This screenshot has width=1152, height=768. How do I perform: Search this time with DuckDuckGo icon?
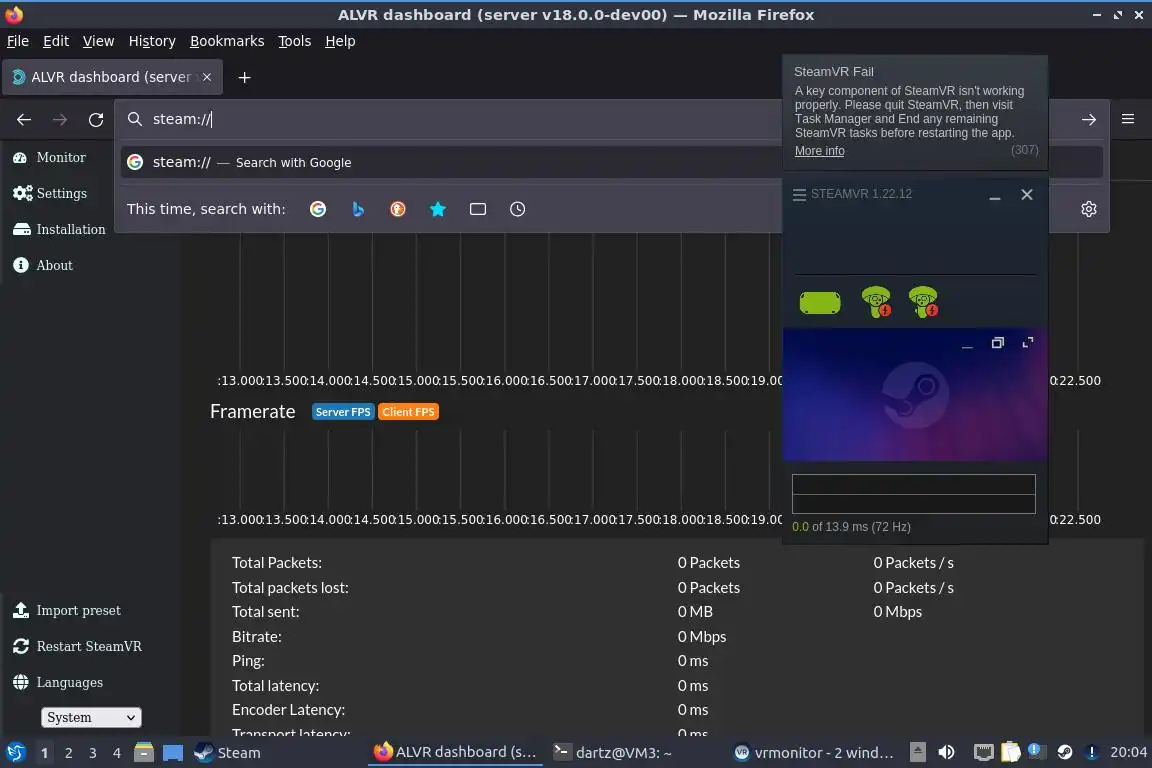pos(397,209)
